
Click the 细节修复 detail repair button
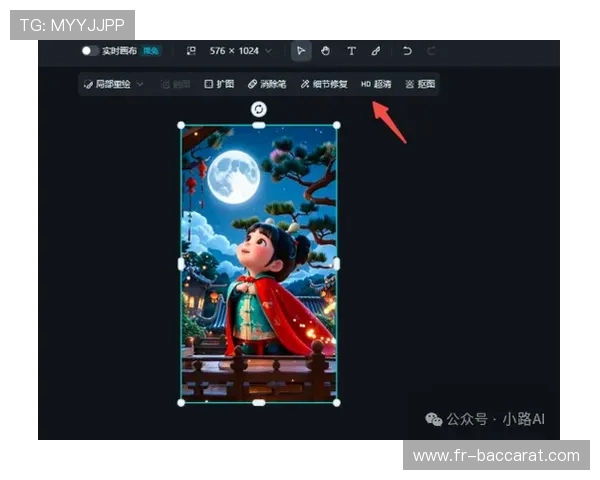tap(324, 84)
